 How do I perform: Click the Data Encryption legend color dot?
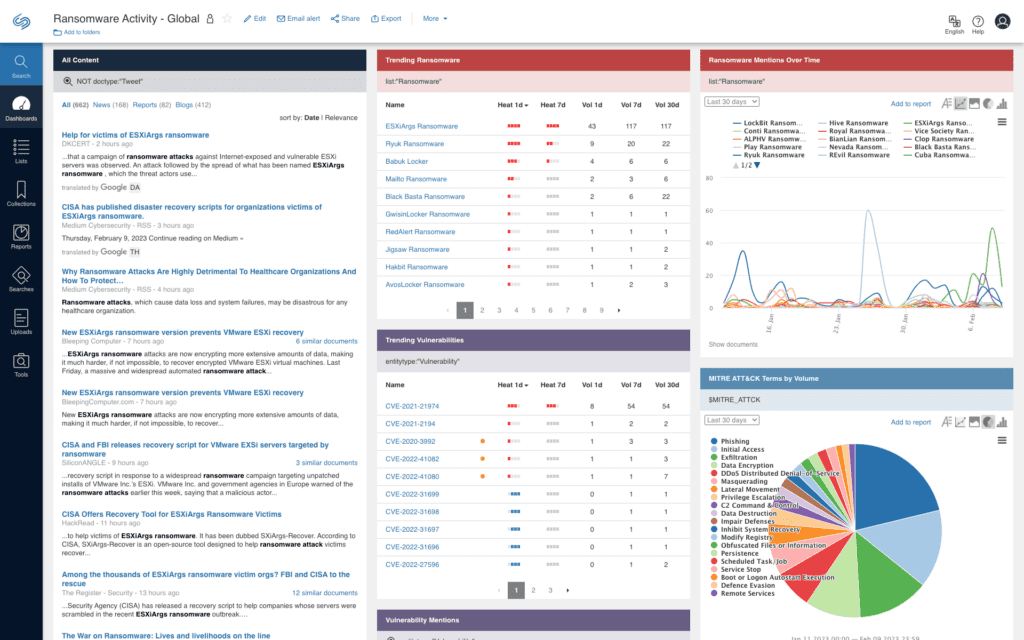click(x=714, y=466)
